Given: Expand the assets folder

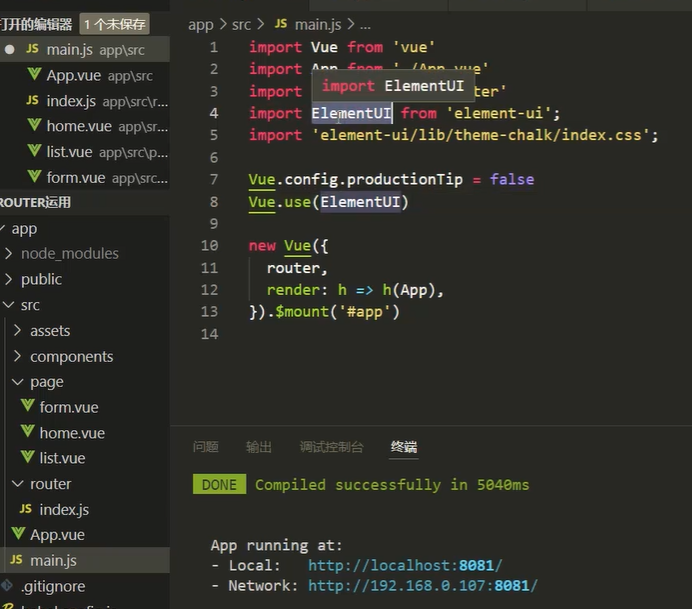Looking at the screenshot, I should tap(18, 331).
